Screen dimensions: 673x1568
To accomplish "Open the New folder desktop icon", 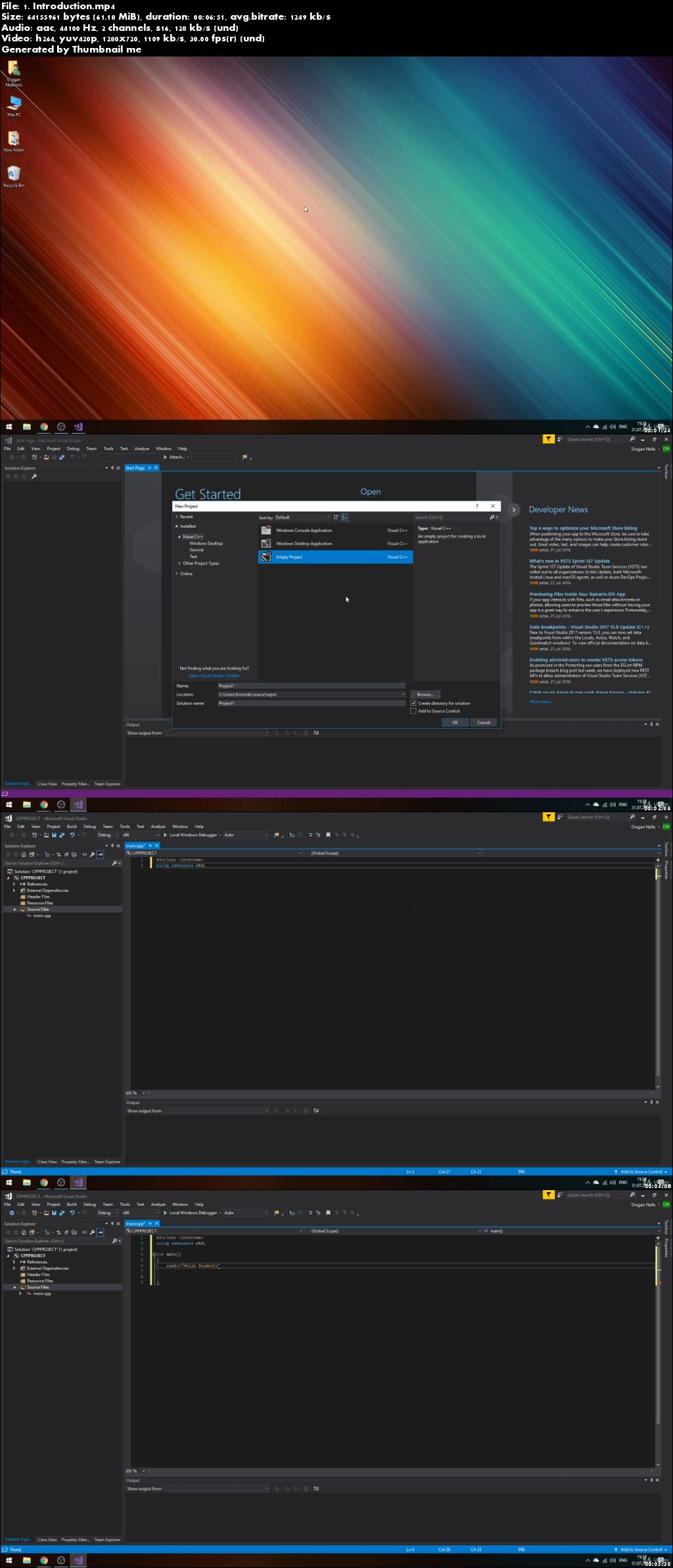I will (x=14, y=141).
